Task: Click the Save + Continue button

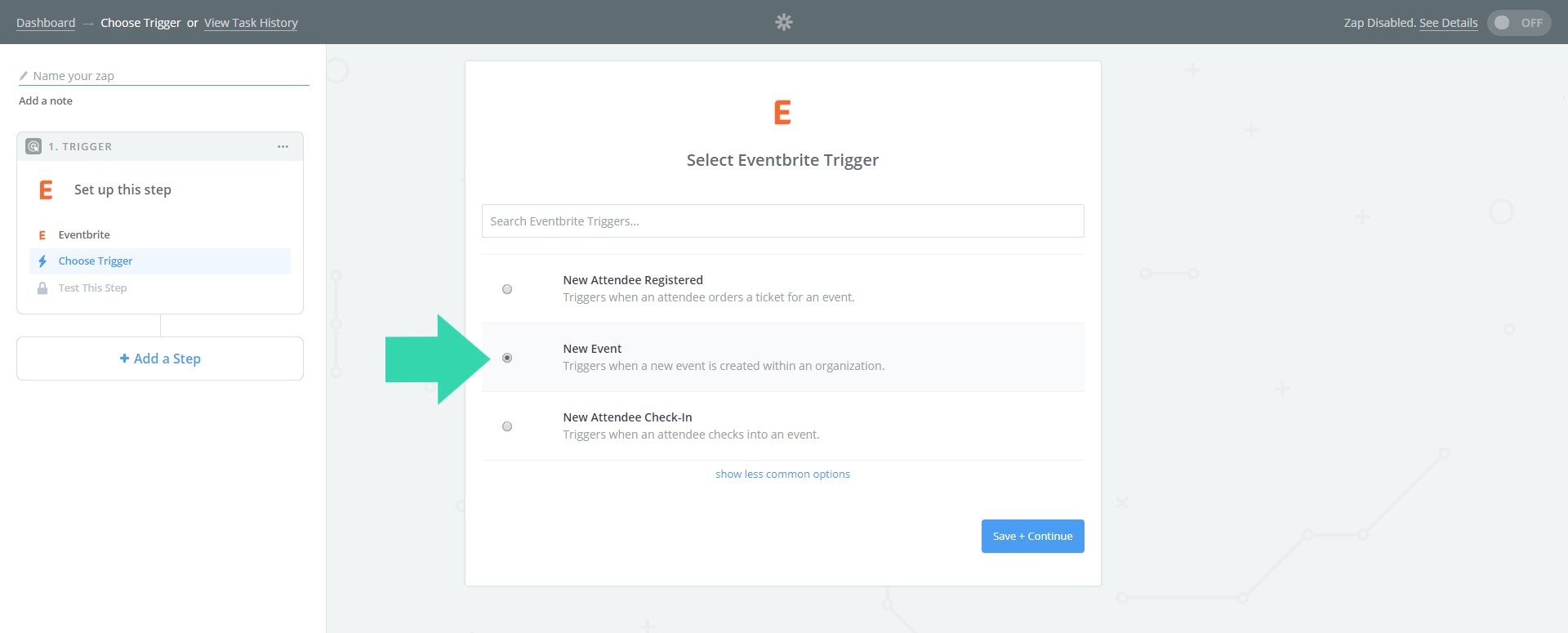Action: (x=1032, y=536)
